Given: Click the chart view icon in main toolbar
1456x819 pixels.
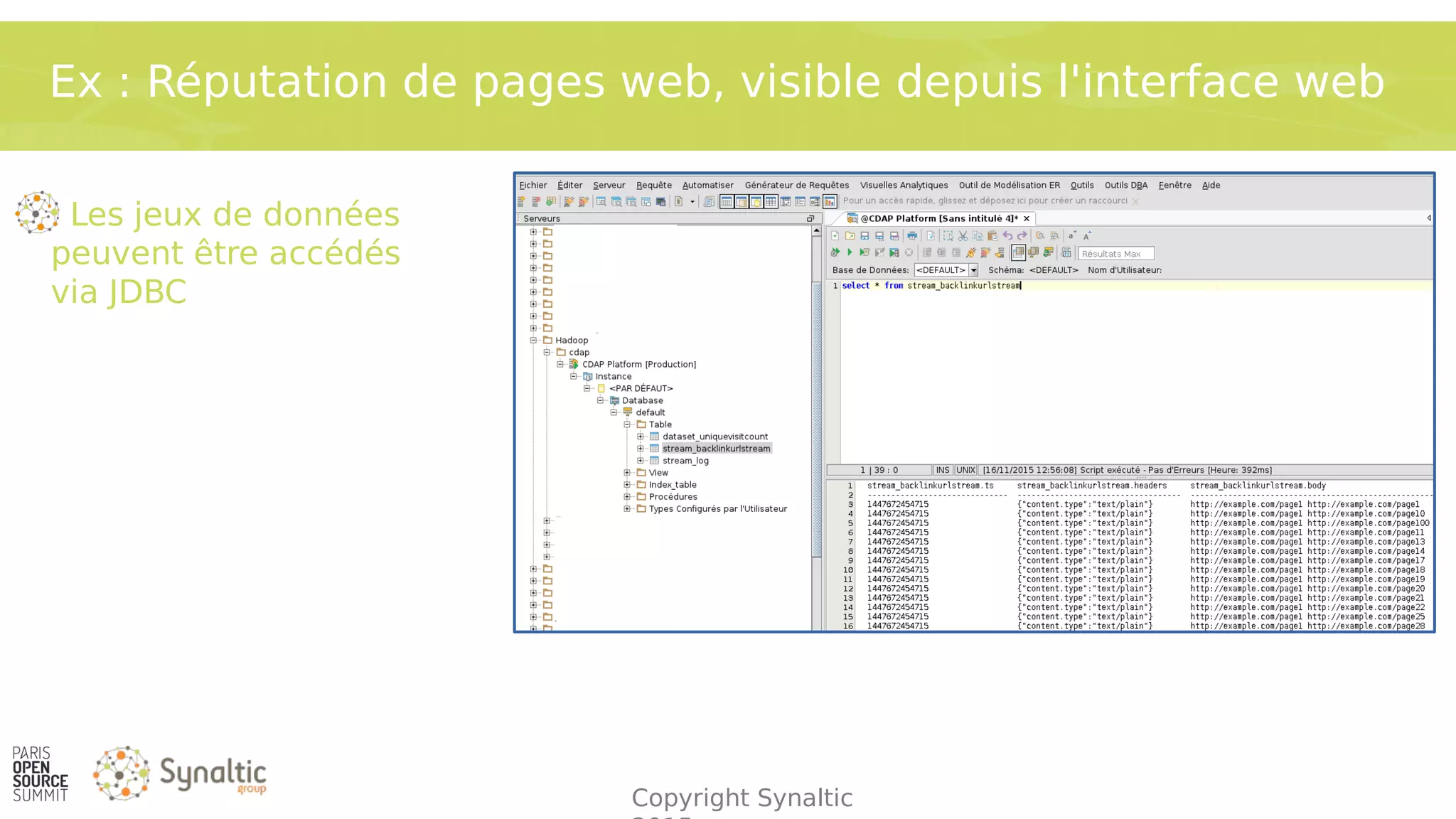Looking at the screenshot, I should pos(830,202).
